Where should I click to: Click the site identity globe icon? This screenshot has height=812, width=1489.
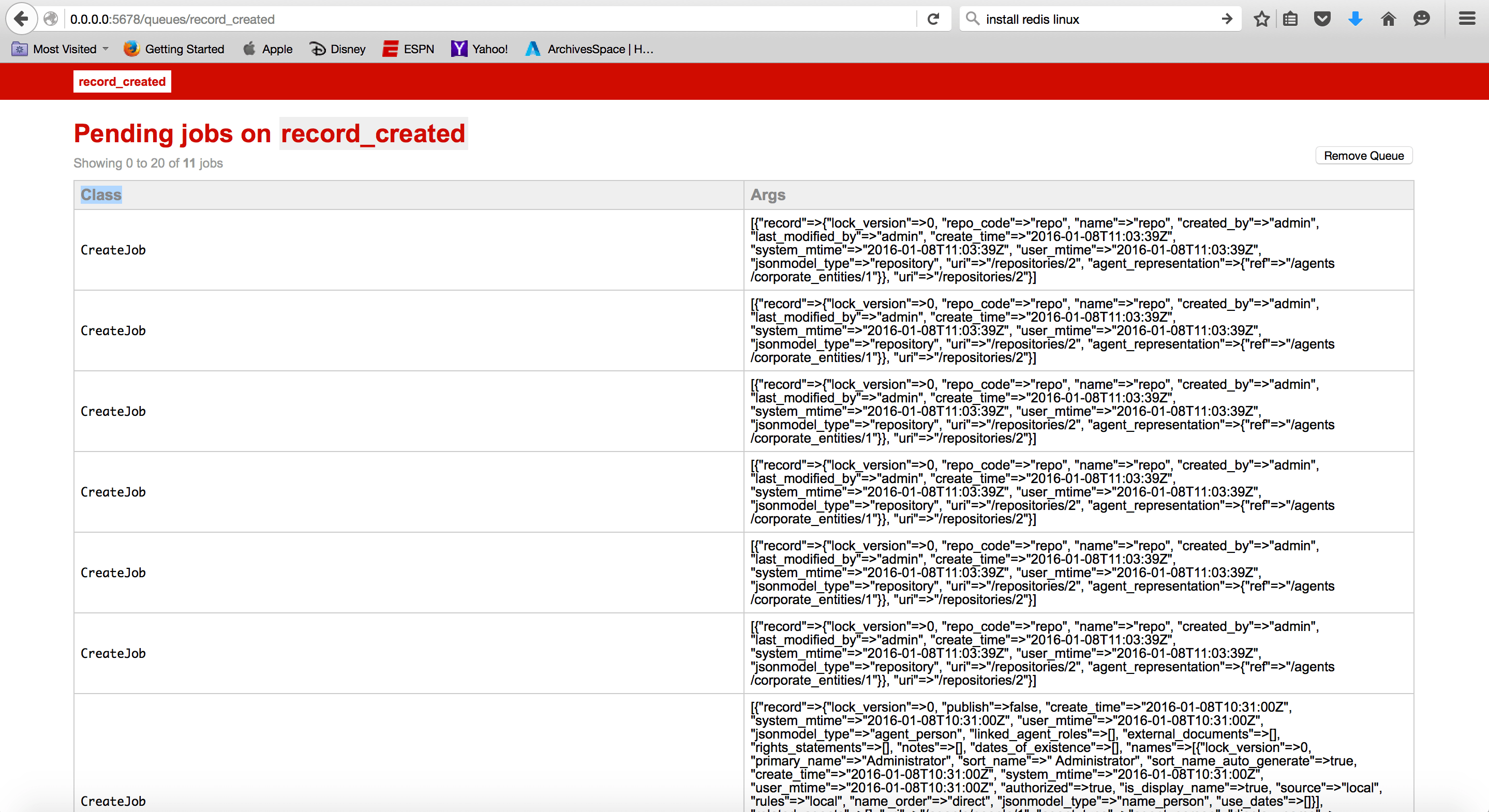tap(51, 19)
